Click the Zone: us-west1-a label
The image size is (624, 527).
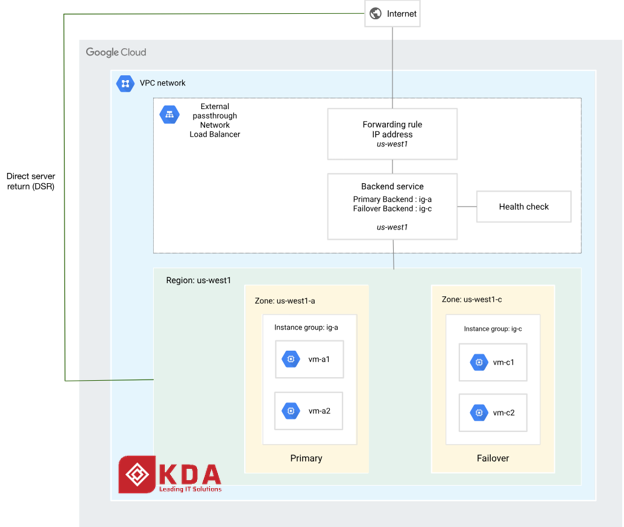point(285,301)
